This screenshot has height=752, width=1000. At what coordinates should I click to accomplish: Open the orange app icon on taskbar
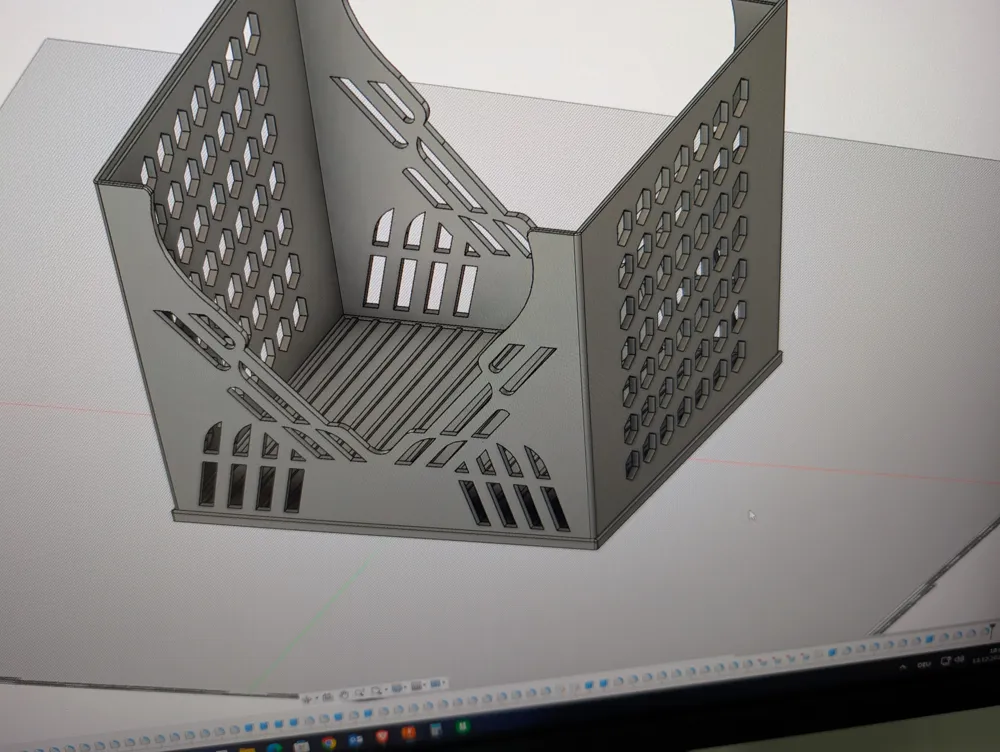pos(409,733)
